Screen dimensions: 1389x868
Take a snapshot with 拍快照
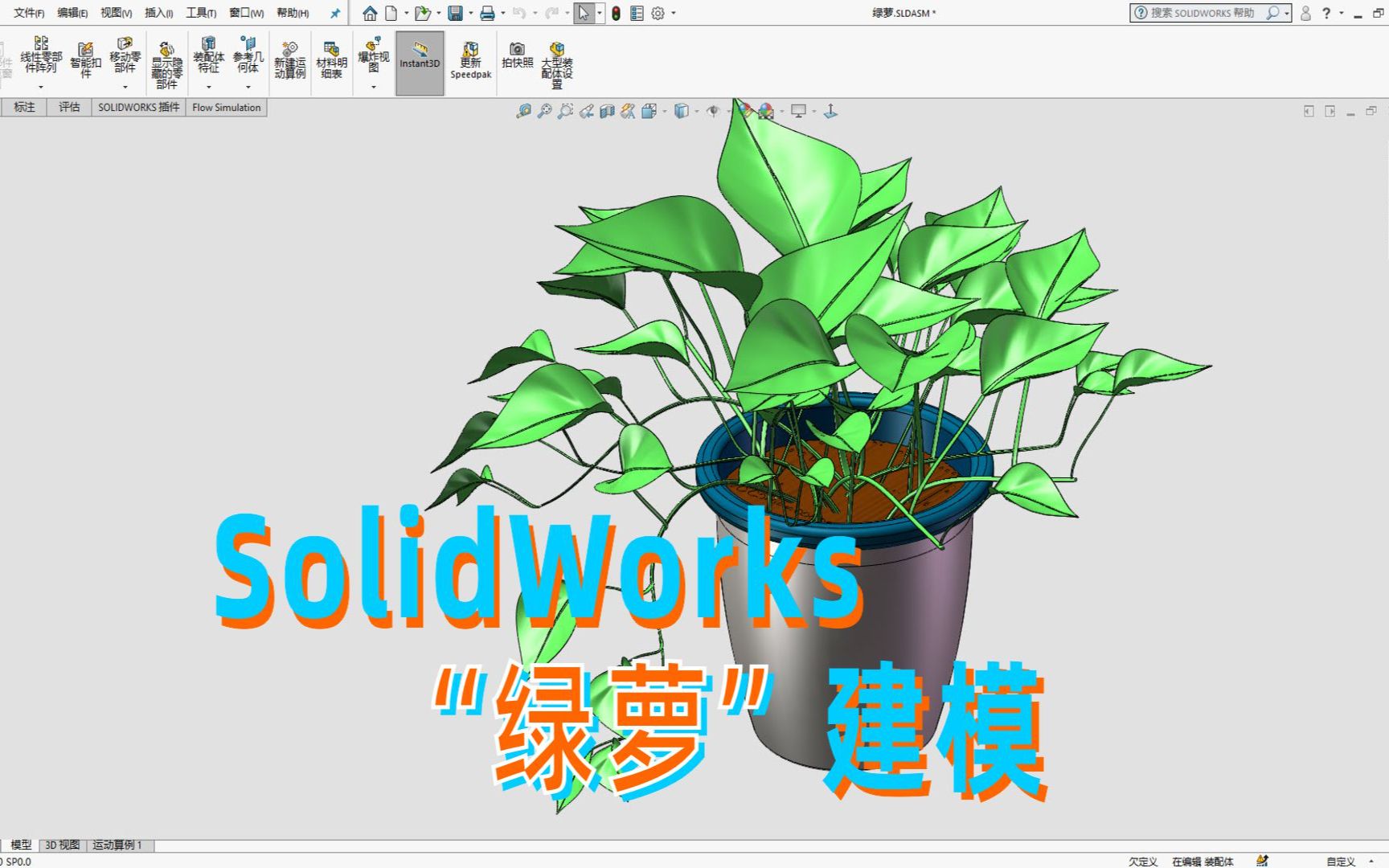[517, 55]
